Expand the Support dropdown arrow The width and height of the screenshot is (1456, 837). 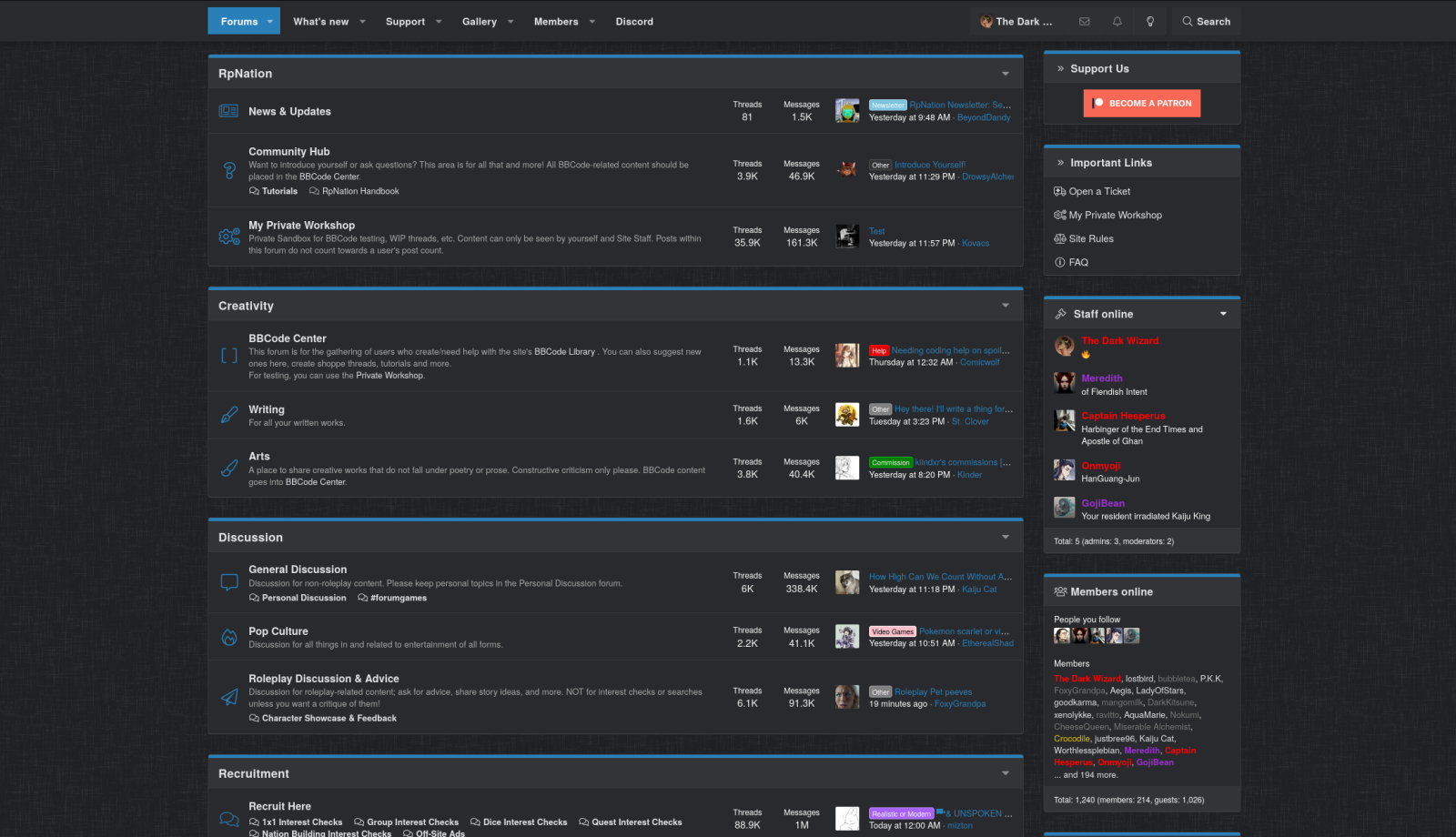click(439, 21)
